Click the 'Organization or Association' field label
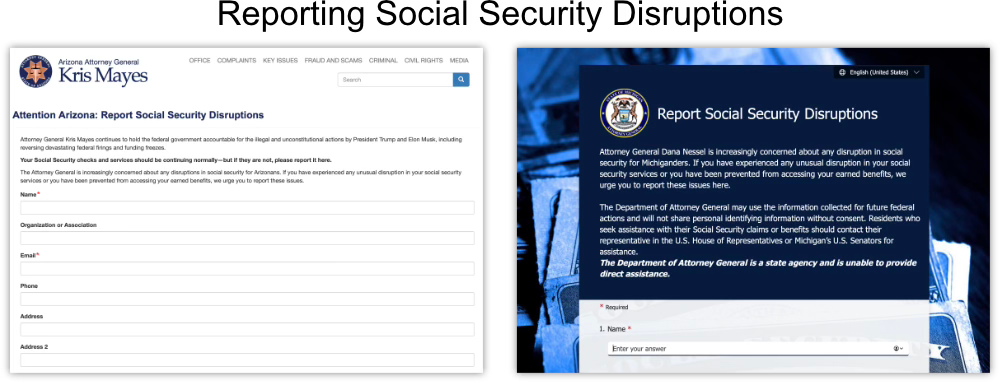Image resolution: width=1000 pixels, height=383 pixels. [x=59, y=225]
